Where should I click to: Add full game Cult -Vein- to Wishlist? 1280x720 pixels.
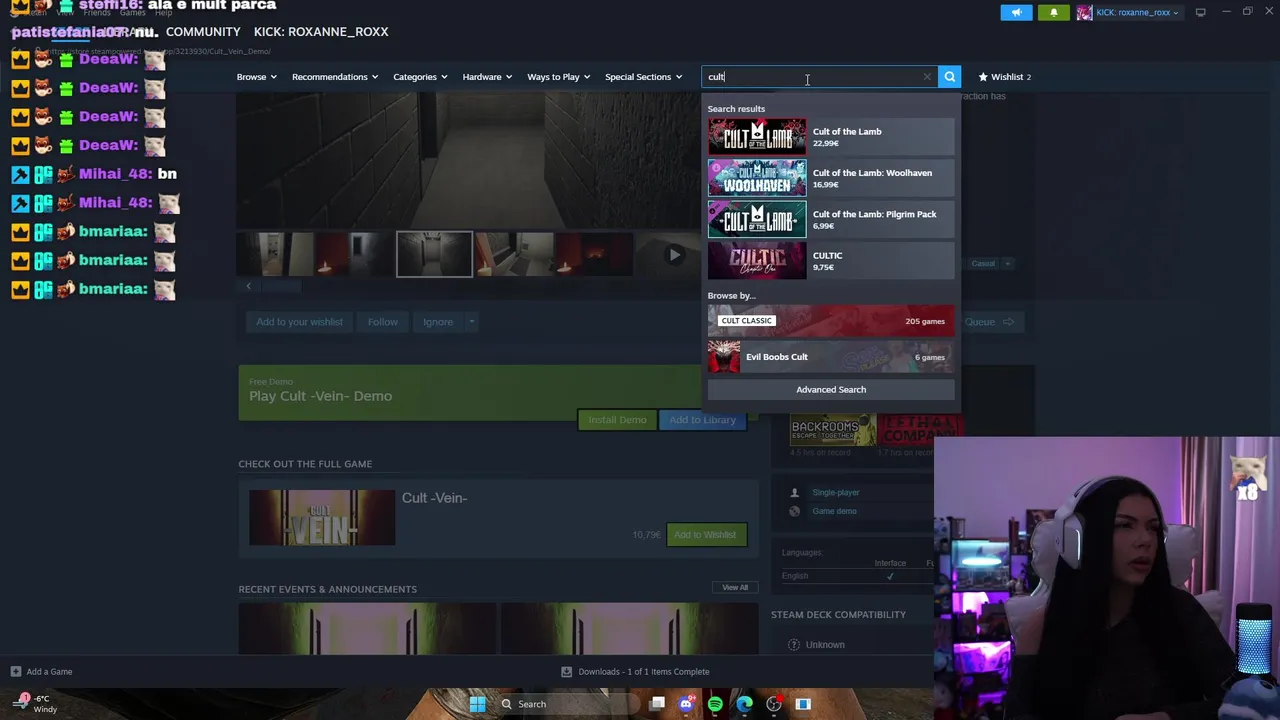705,535
